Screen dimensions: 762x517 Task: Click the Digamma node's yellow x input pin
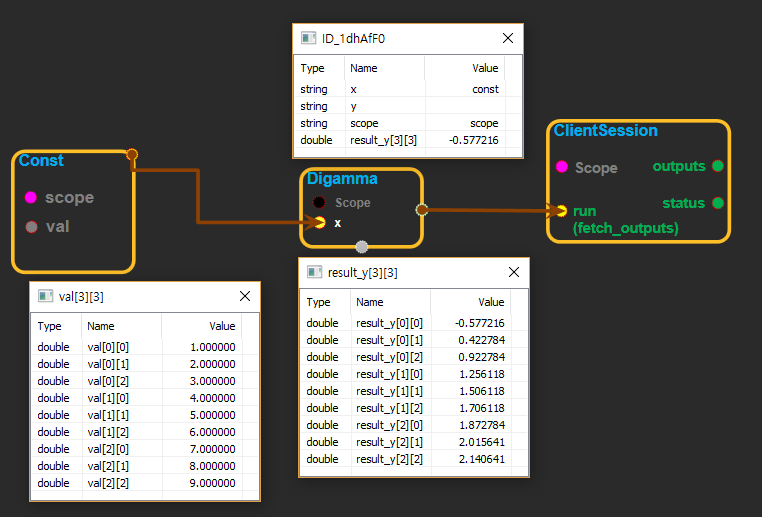[x=319, y=223]
